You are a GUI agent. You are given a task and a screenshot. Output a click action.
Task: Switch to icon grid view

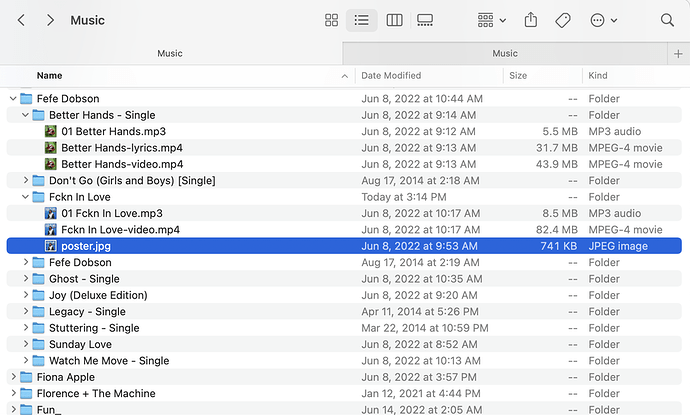[331, 20]
